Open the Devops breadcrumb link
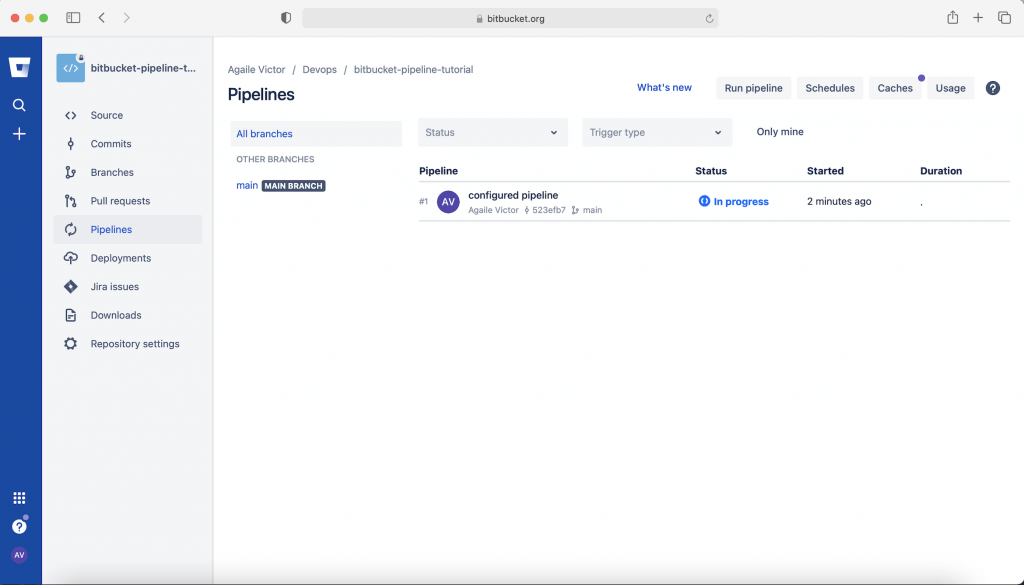 [319, 69]
